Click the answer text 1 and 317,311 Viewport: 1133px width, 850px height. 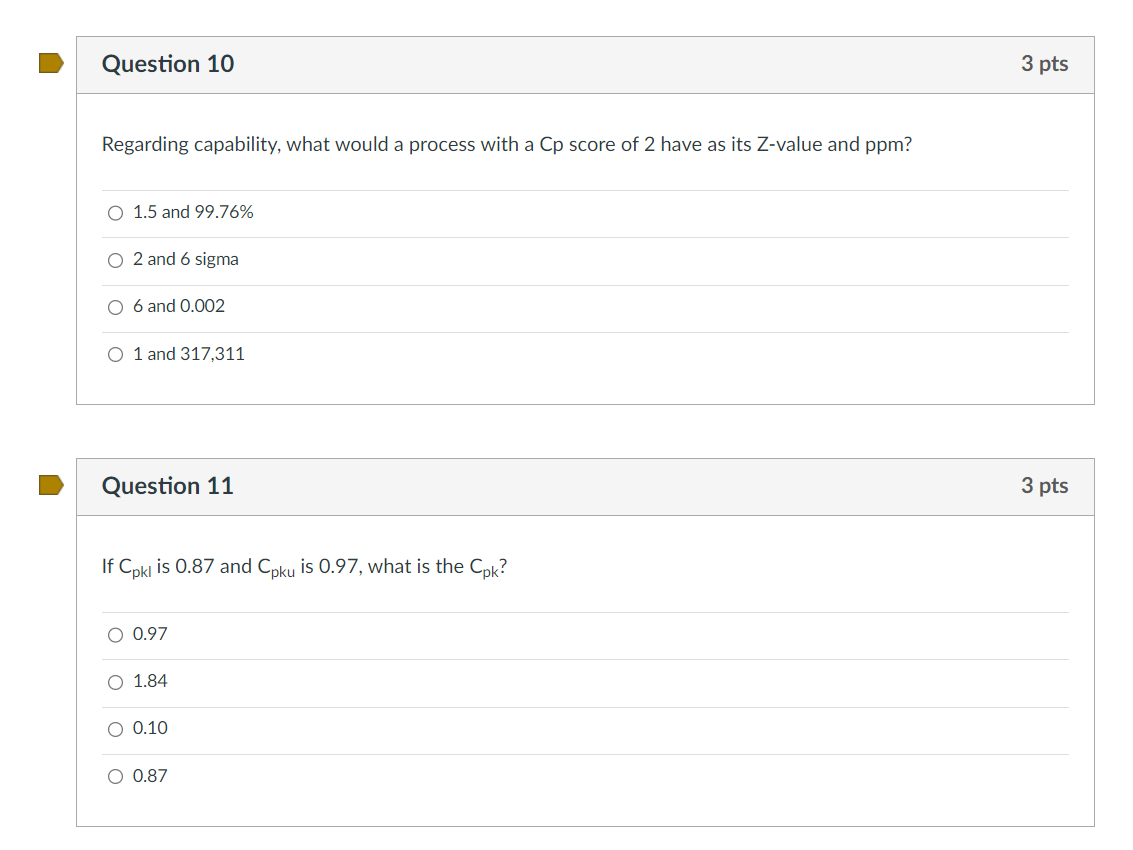tap(189, 354)
